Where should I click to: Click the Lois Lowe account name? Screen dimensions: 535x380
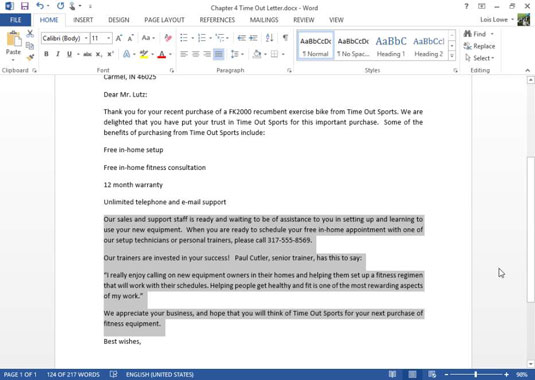coord(494,19)
